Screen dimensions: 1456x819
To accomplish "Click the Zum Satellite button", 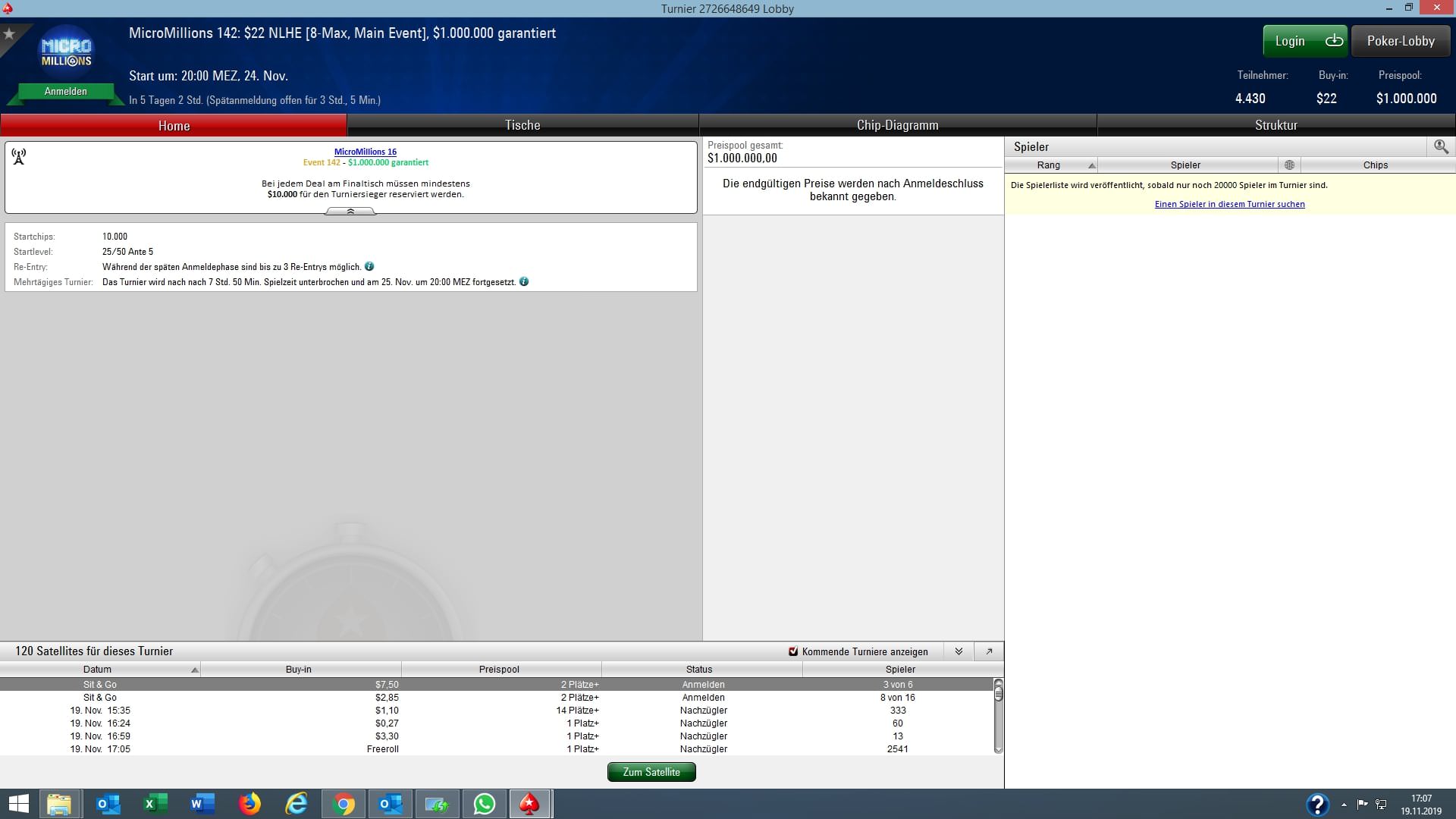I will tap(651, 772).
